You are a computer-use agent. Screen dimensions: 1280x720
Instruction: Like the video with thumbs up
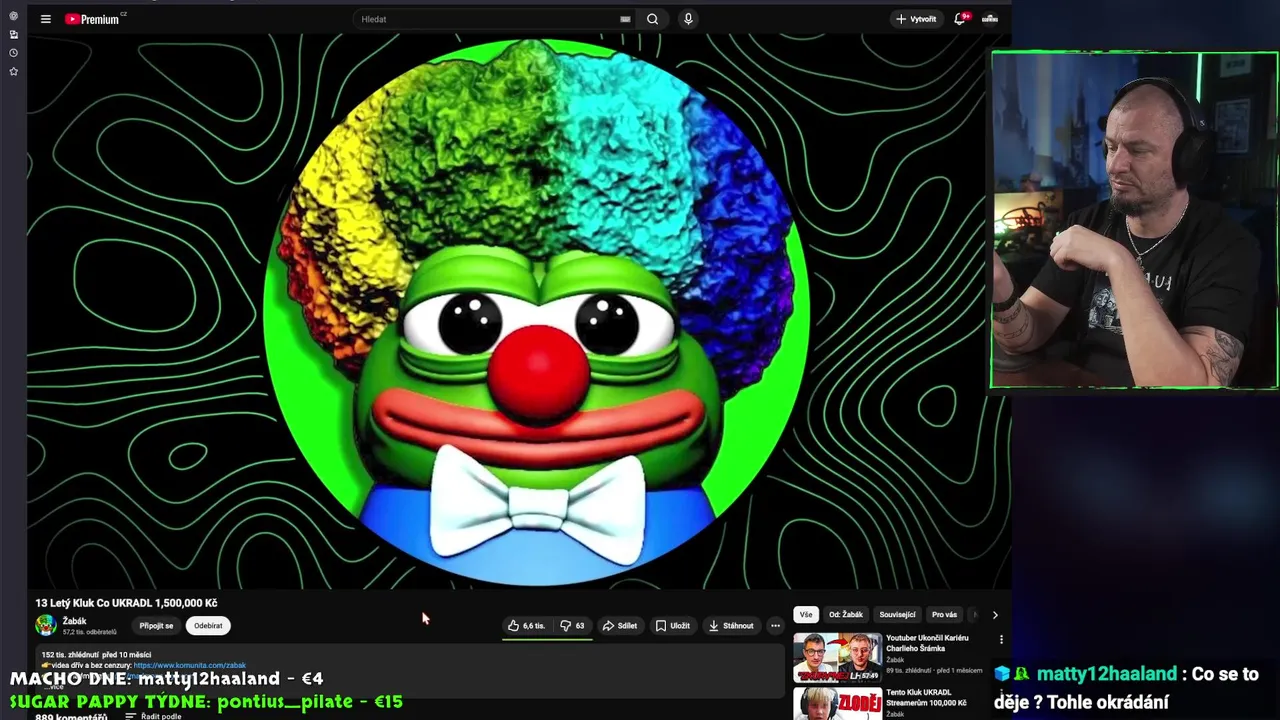click(526, 626)
